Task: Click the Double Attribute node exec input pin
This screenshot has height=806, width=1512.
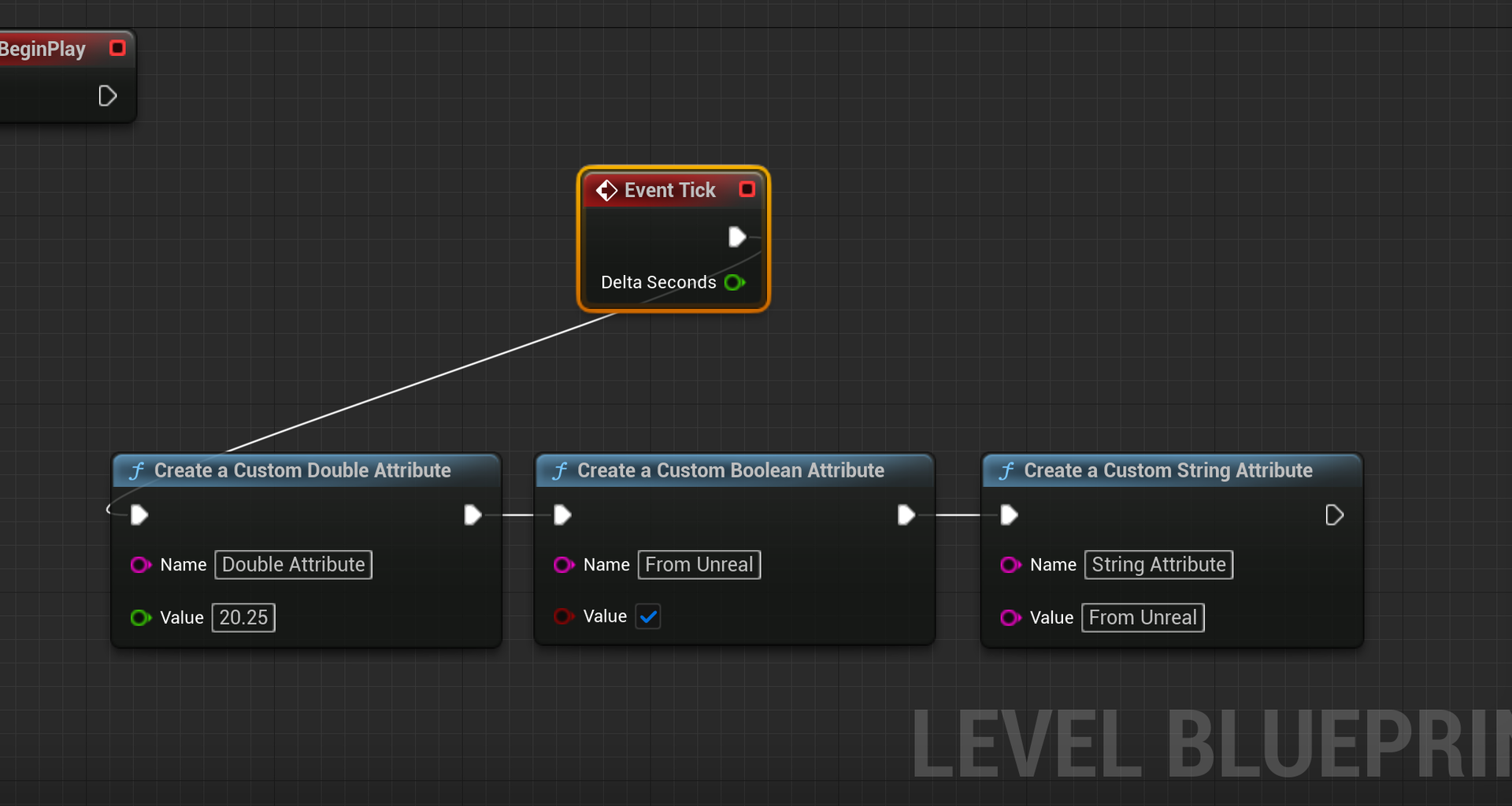Action: tap(139, 515)
